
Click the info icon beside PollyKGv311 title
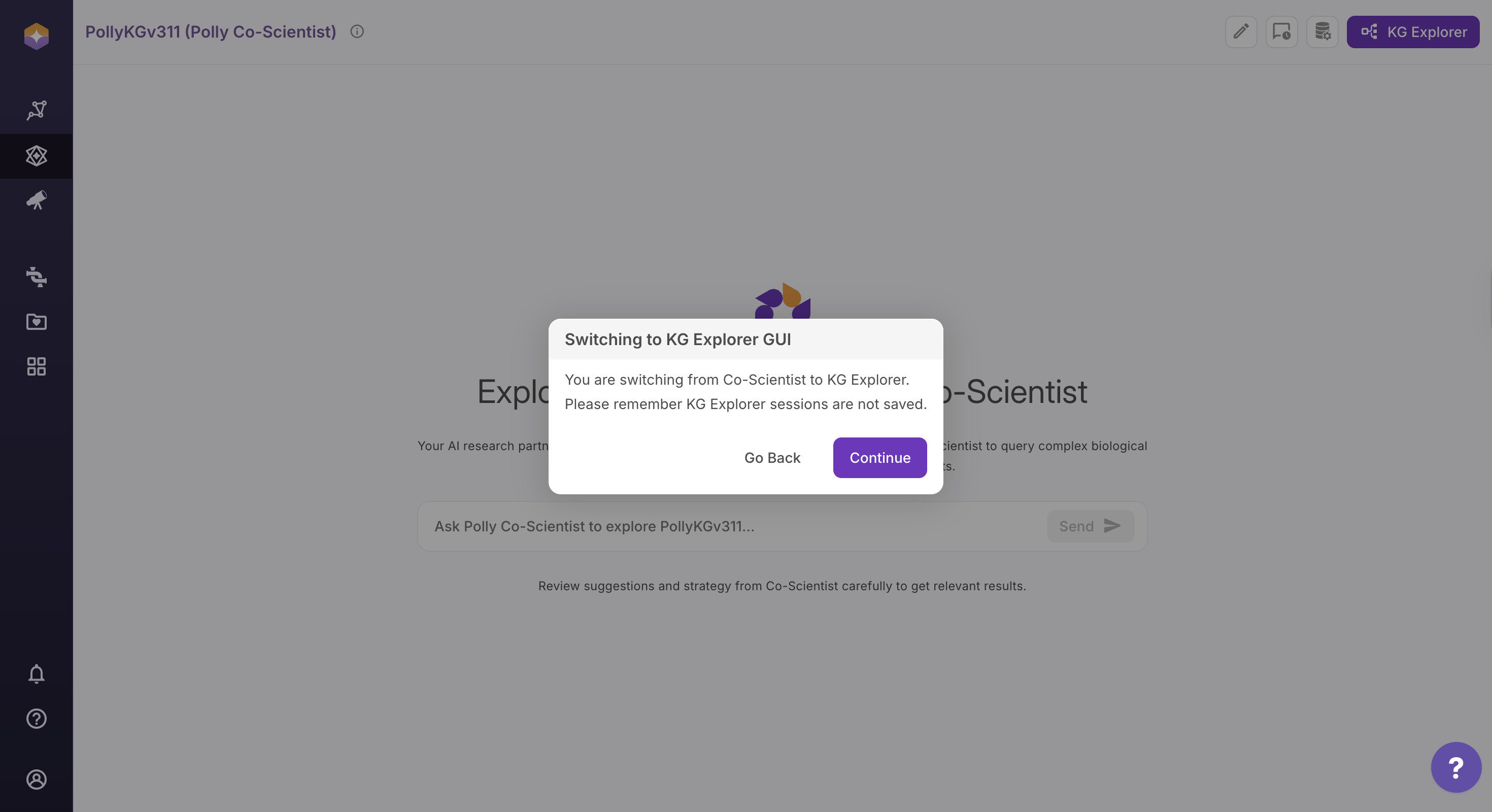point(357,31)
